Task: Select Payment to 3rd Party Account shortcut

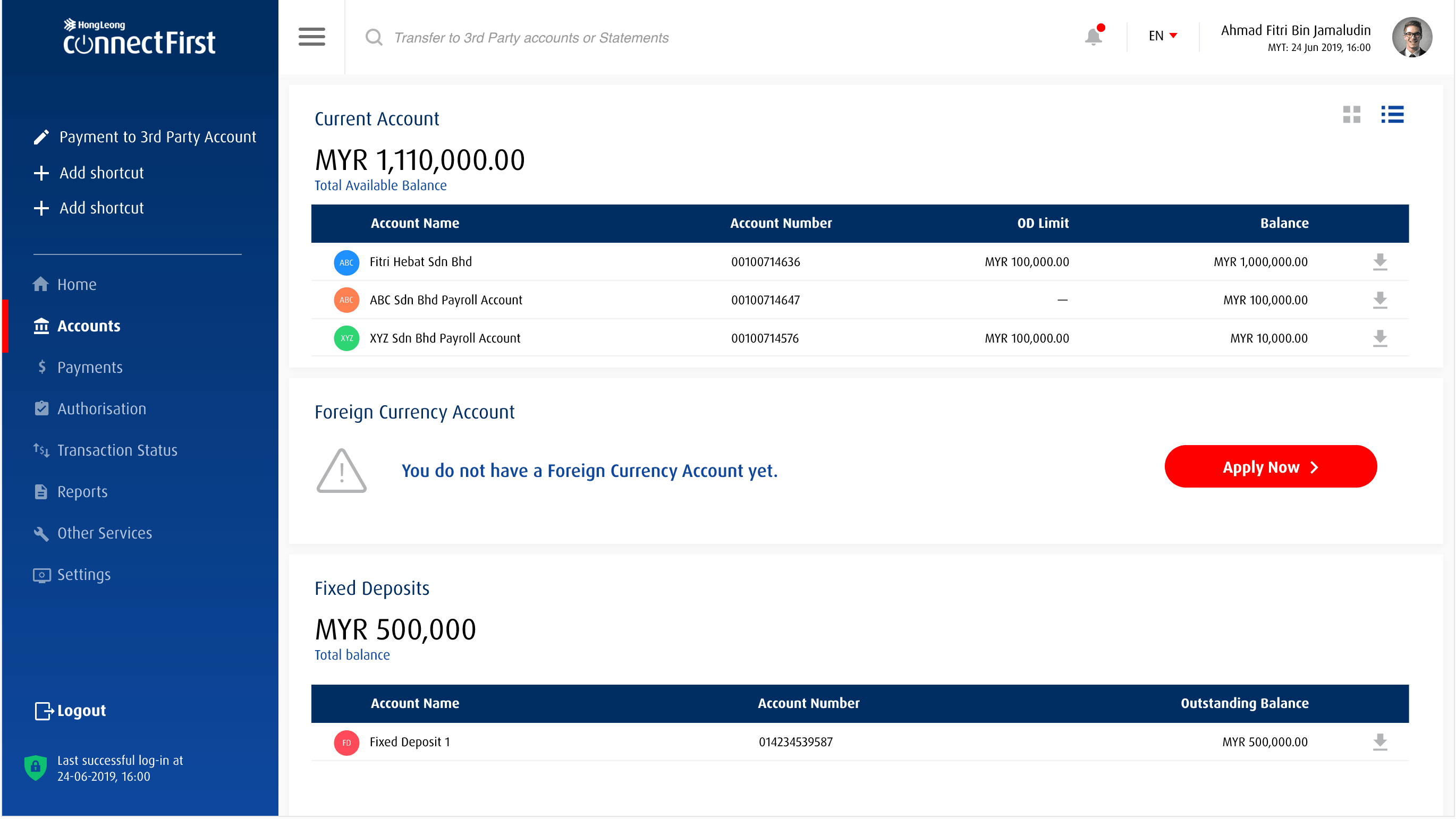Action: click(x=158, y=136)
